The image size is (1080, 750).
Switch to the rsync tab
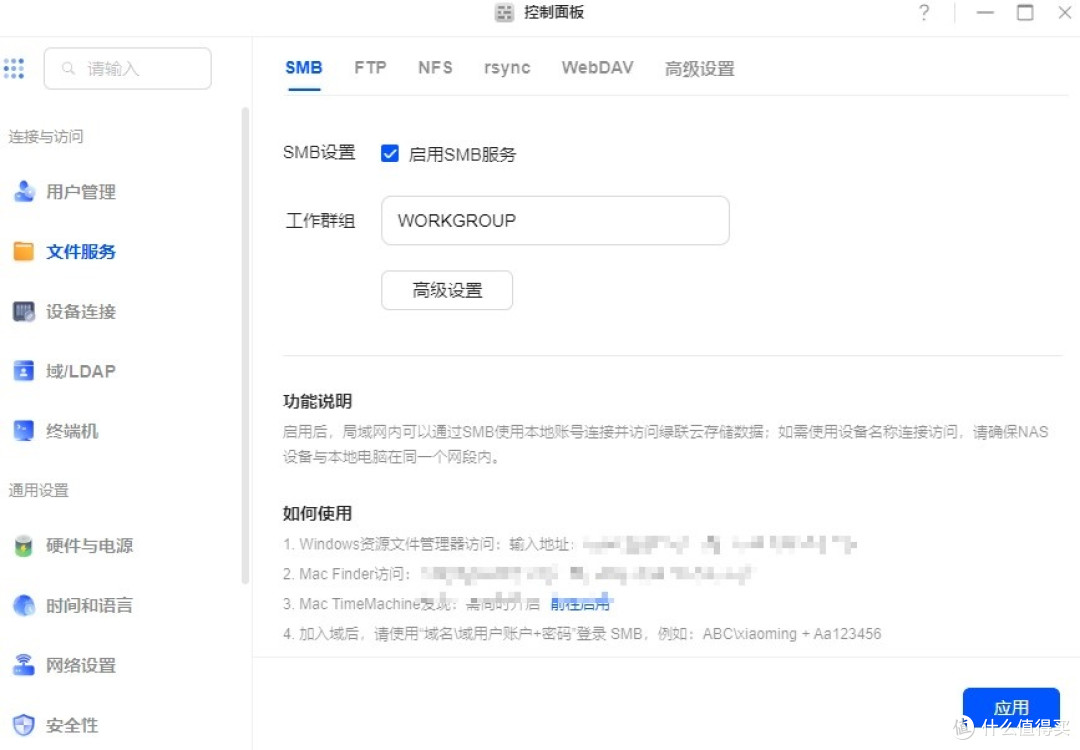(x=507, y=68)
